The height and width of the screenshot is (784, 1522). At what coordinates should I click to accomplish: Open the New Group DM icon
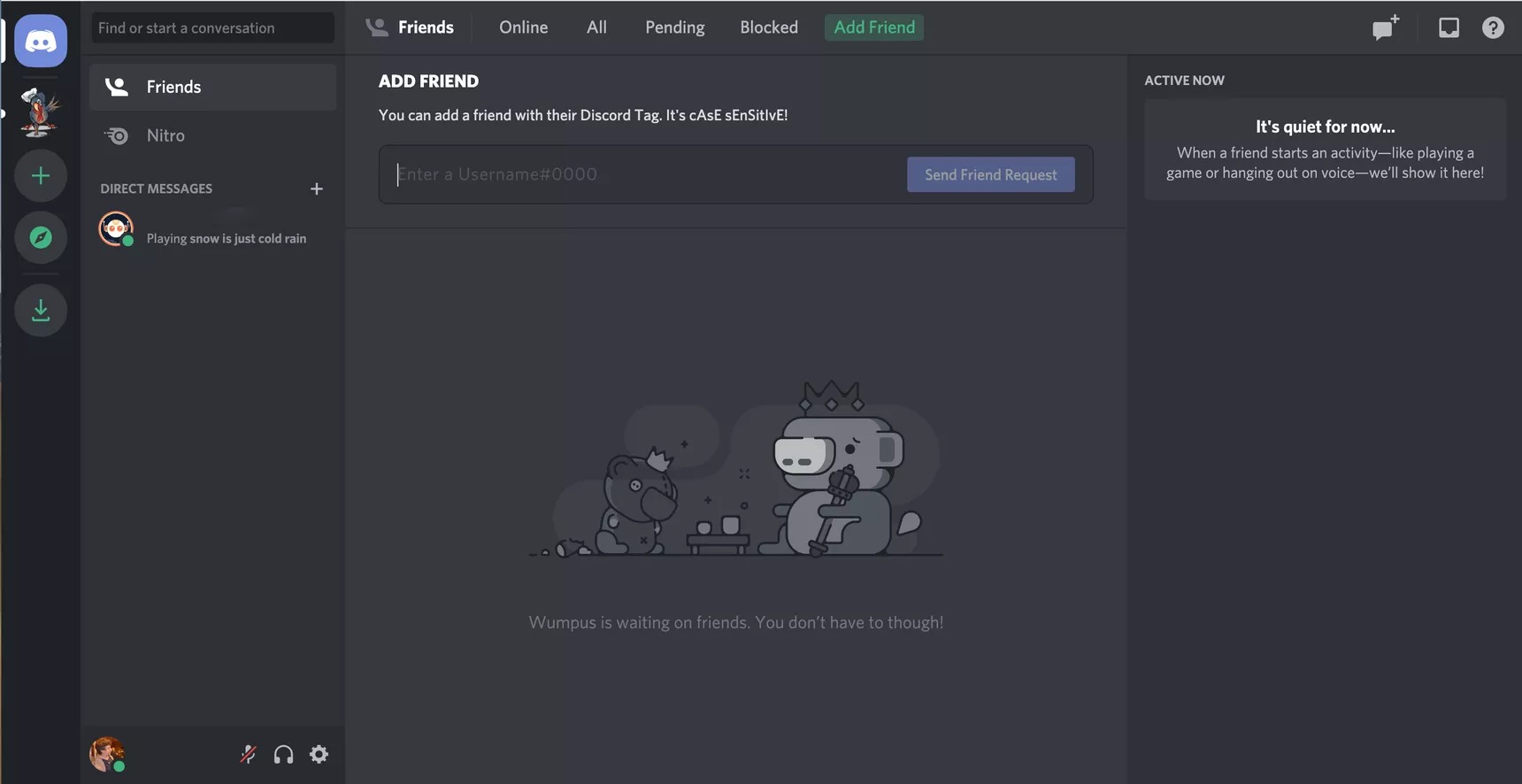click(x=1385, y=28)
